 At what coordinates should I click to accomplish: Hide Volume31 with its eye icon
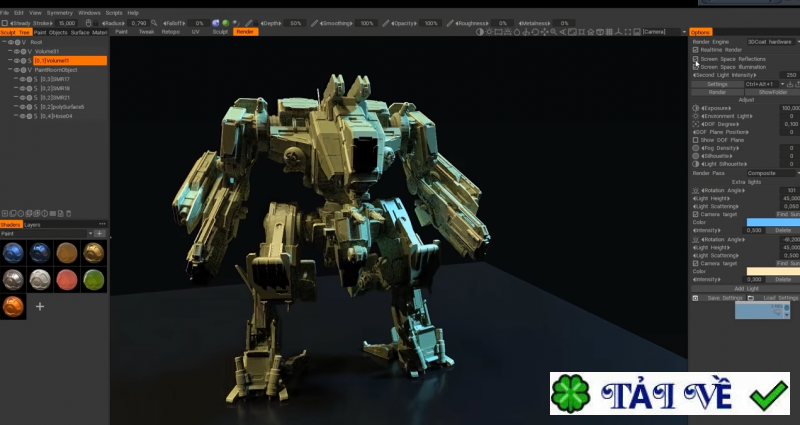coord(17,52)
